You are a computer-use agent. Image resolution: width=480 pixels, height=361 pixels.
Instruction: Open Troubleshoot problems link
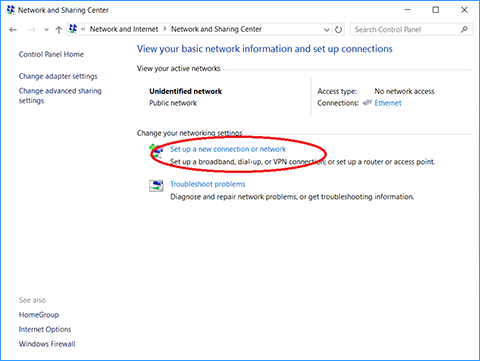coord(208,184)
